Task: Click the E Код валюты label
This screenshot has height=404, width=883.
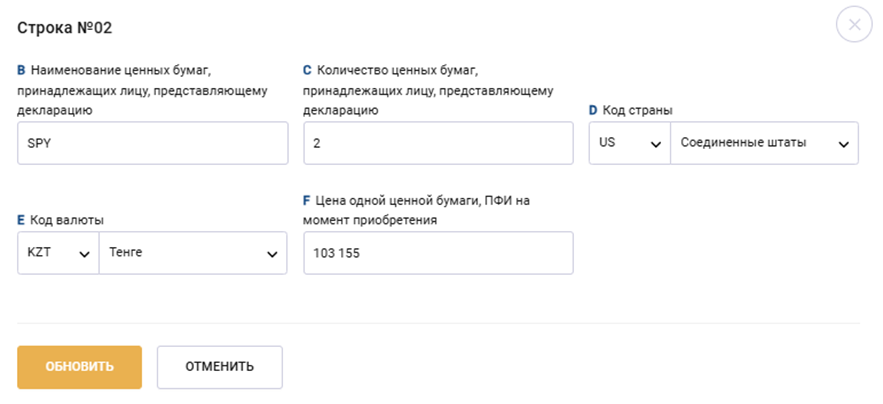Action: (x=61, y=220)
